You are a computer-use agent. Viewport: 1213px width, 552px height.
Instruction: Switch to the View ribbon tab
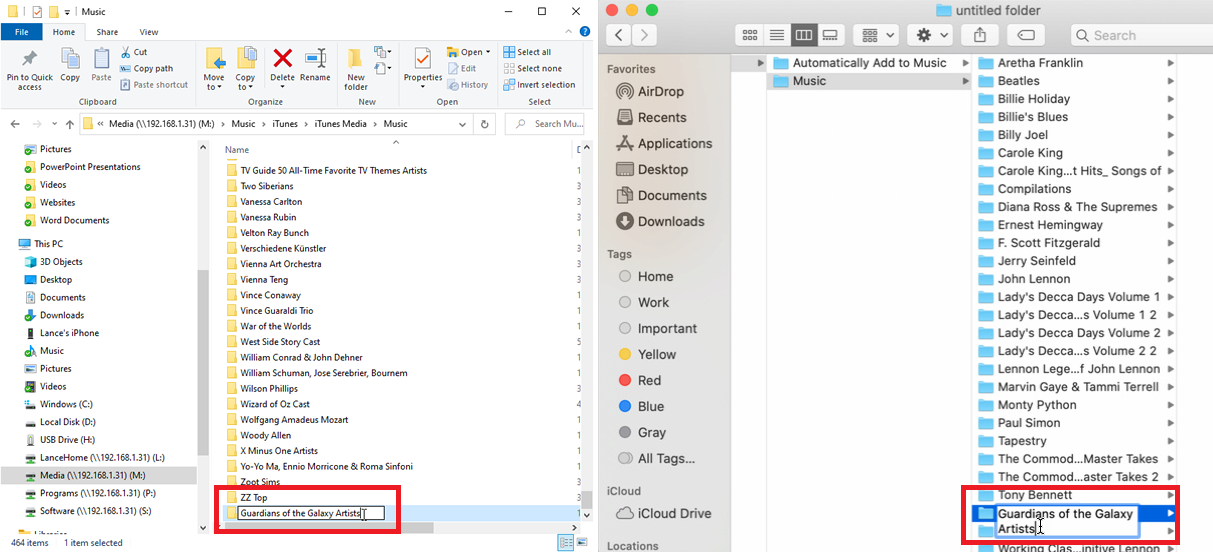click(149, 32)
